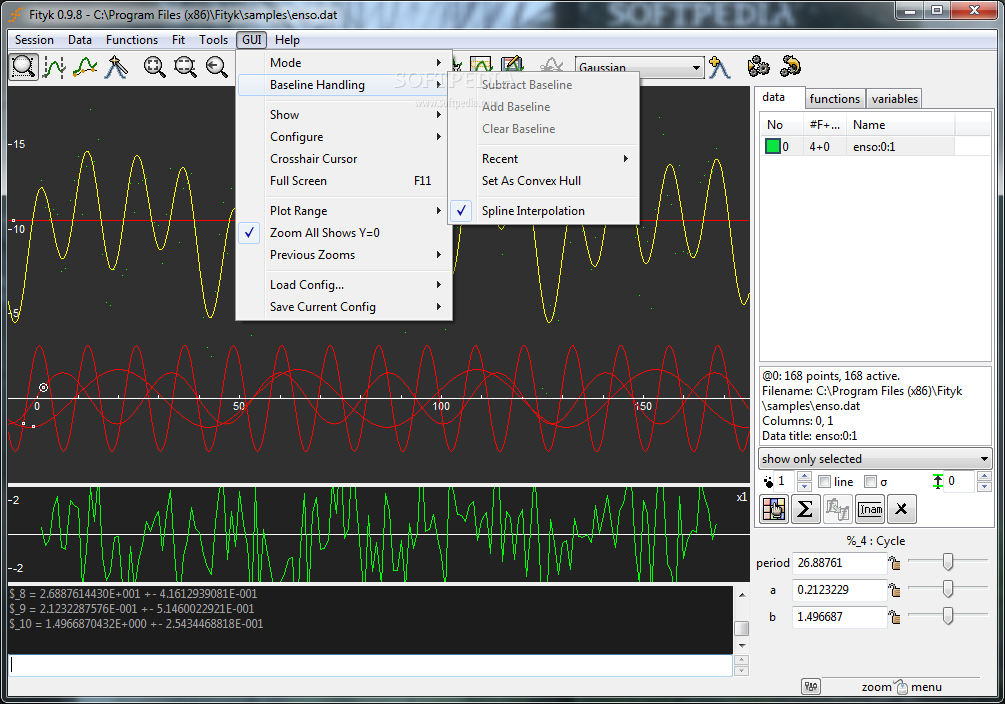Viewport: 1005px width, 704px height.
Task: Open the Fit menu
Action: [178, 40]
